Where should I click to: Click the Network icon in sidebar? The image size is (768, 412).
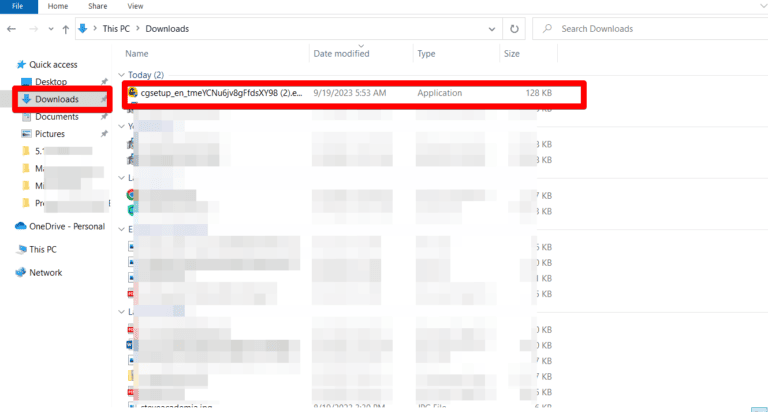(x=21, y=272)
